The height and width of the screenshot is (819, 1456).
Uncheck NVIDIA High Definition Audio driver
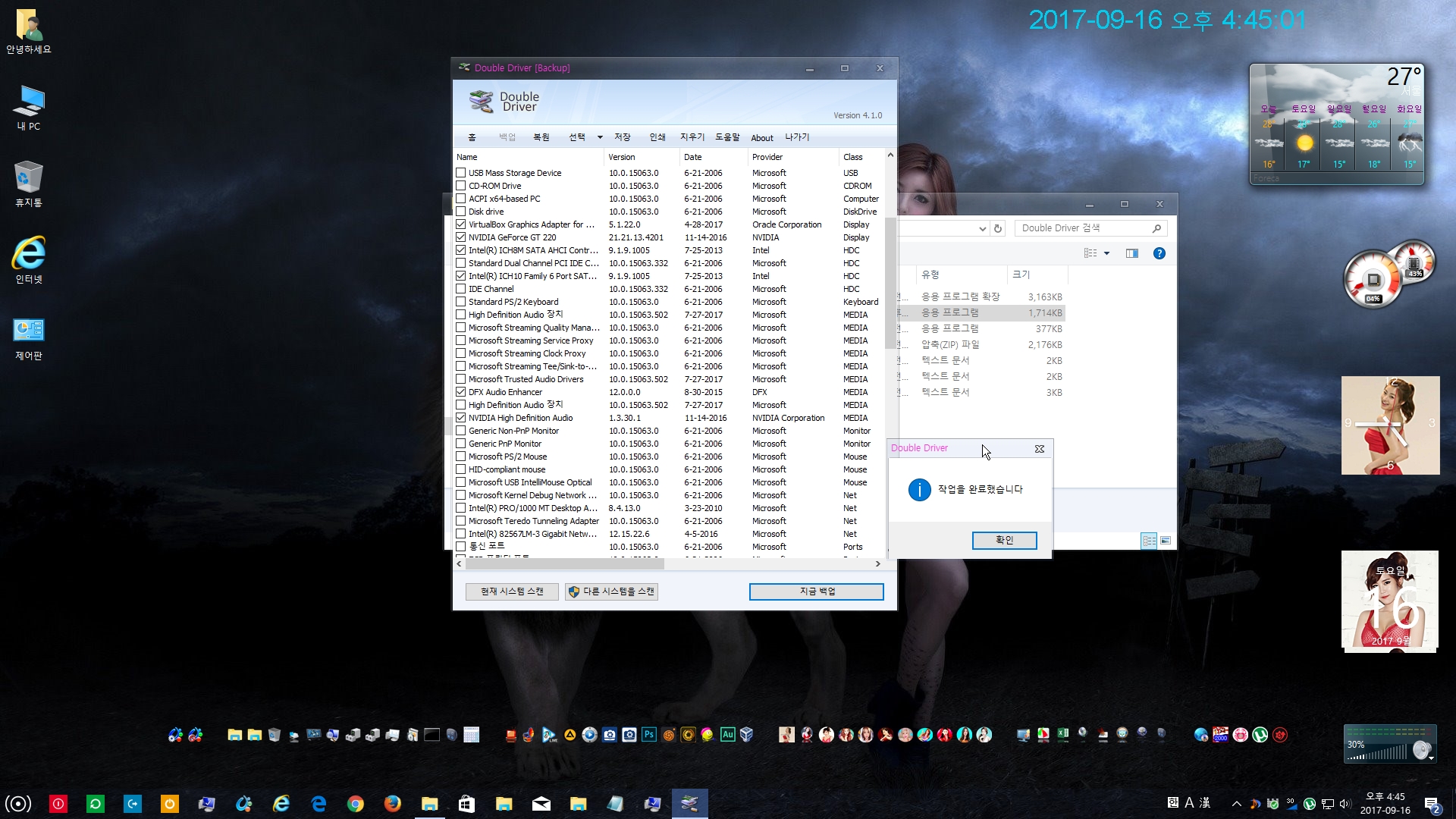(x=460, y=418)
